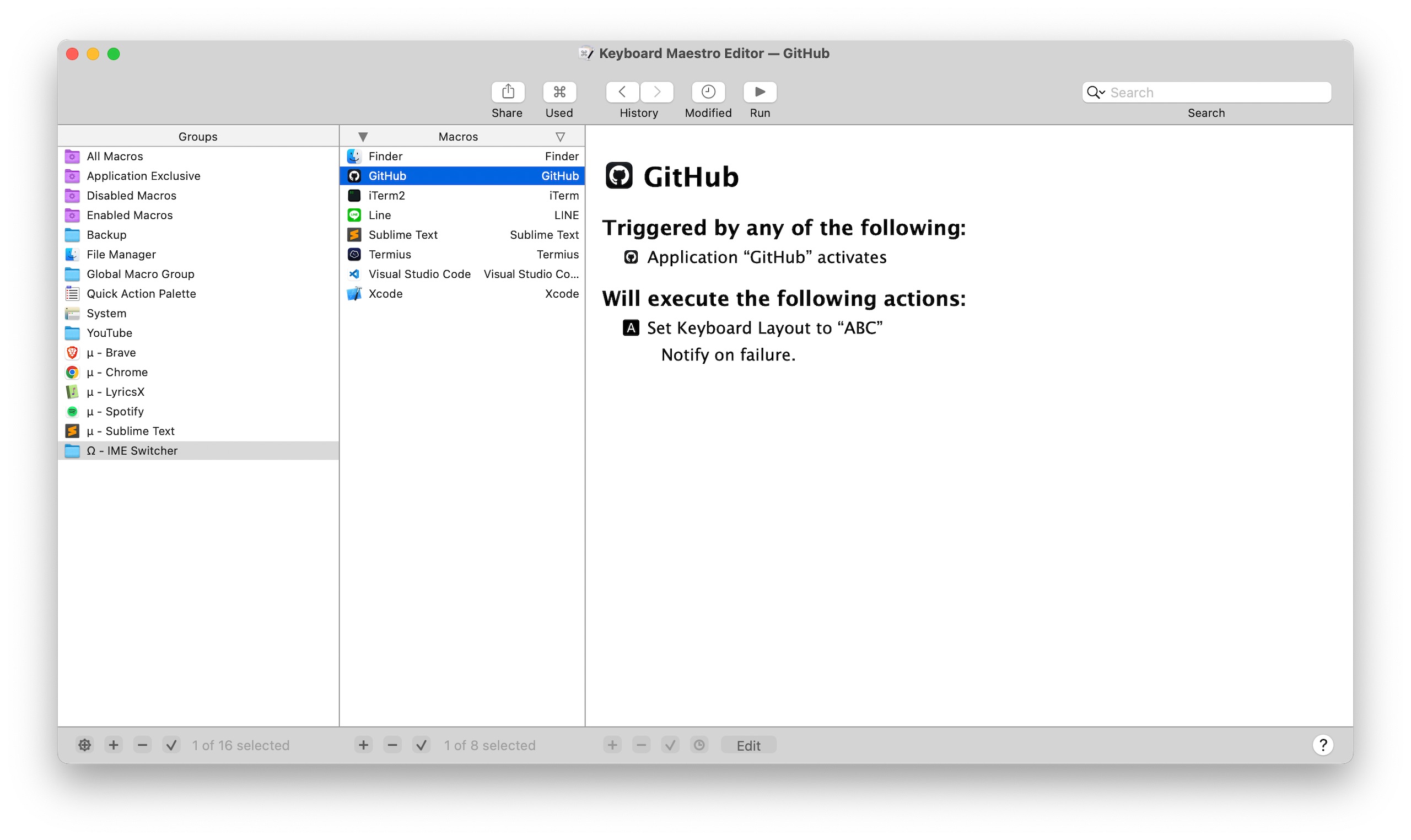Go forward in History
This screenshot has width=1411, height=840.
[656, 91]
